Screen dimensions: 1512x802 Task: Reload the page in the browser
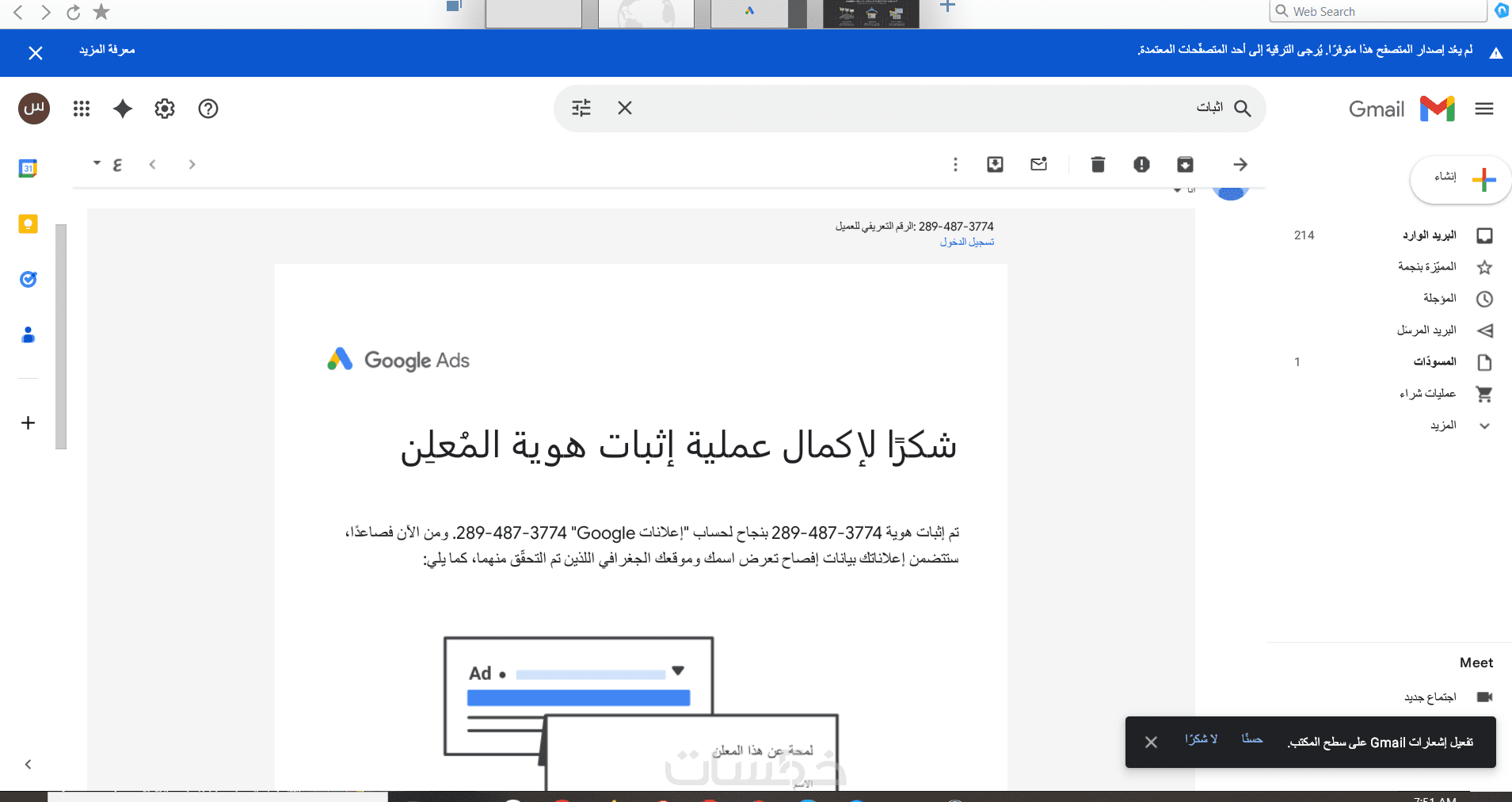pos(73,12)
